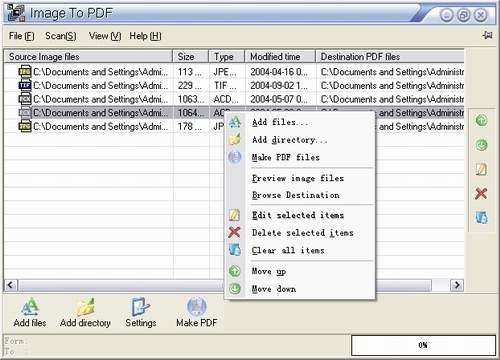Screen dimensions: 500x360
Task: Click the Make PDF button label
Action: coord(197,323)
